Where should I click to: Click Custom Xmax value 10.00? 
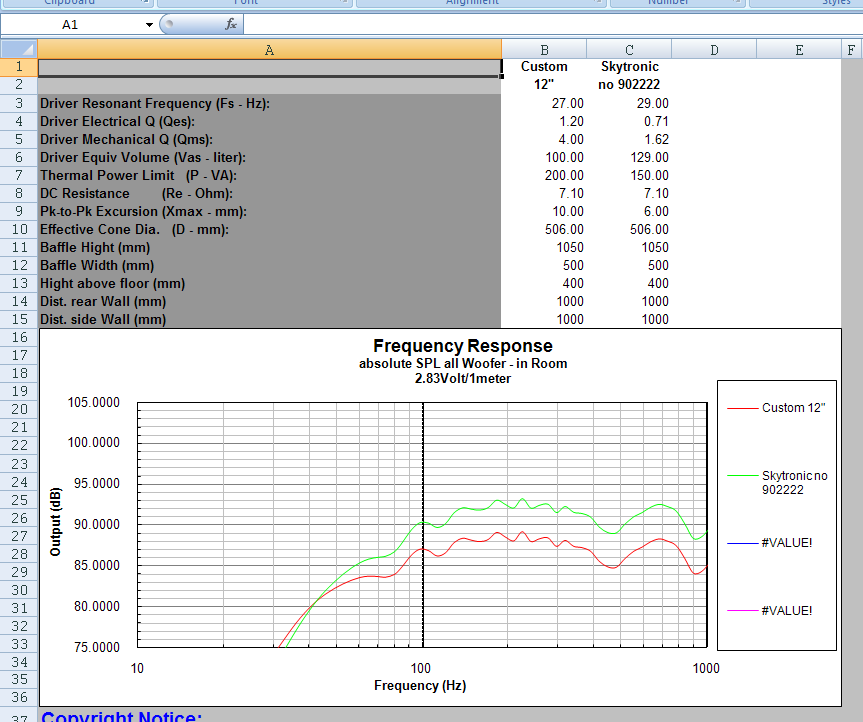click(x=544, y=211)
